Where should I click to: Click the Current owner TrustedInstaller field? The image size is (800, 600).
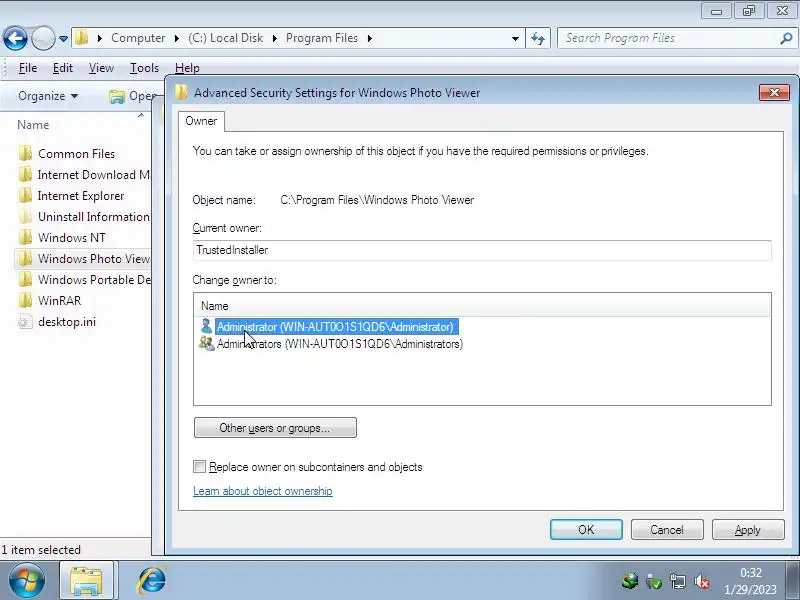pos(482,250)
